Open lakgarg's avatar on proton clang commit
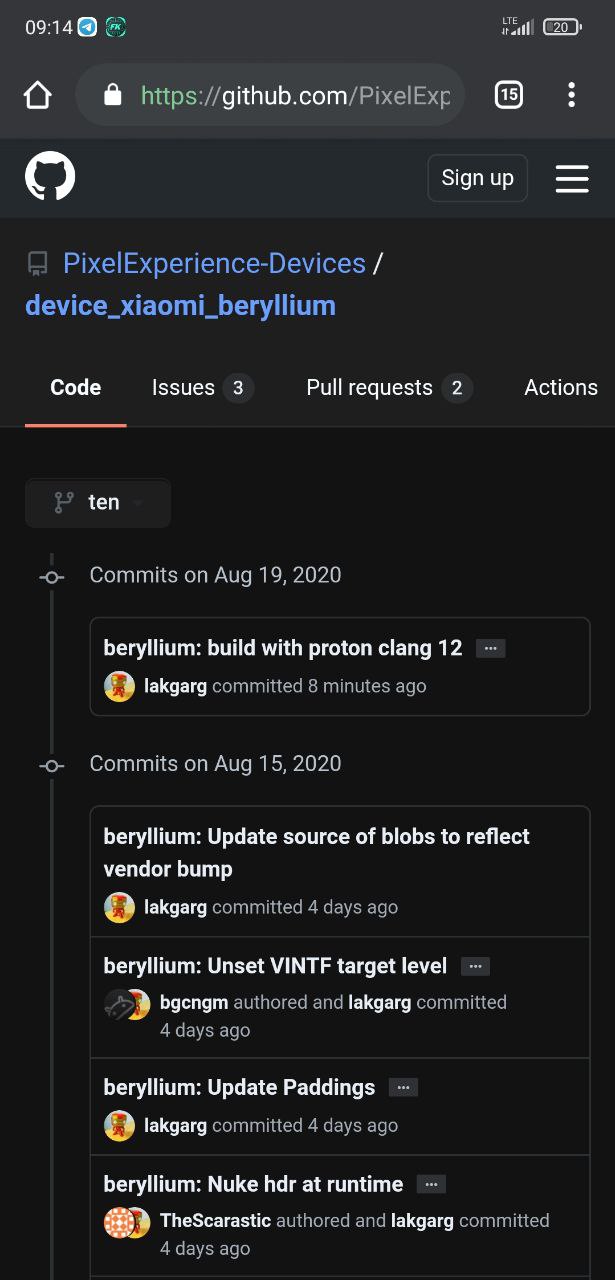The height and width of the screenshot is (1280, 615). [119, 686]
